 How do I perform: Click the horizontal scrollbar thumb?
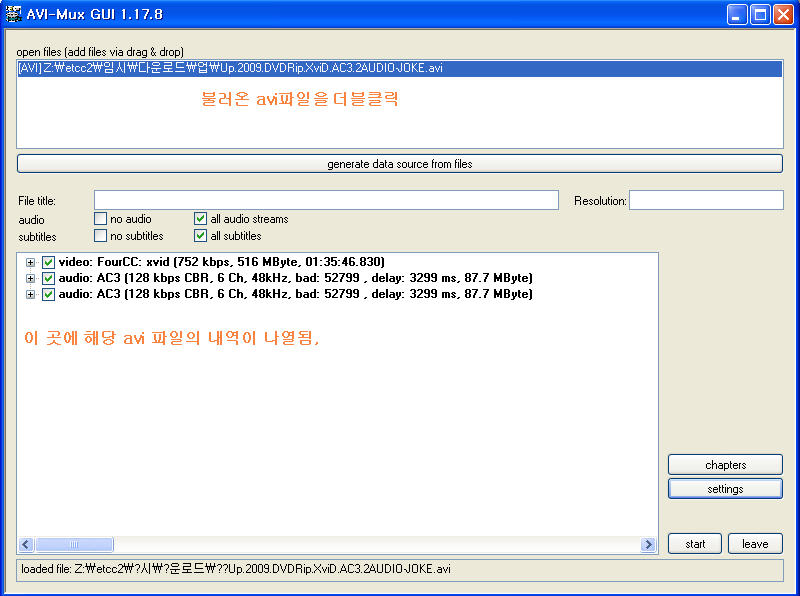point(74,544)
